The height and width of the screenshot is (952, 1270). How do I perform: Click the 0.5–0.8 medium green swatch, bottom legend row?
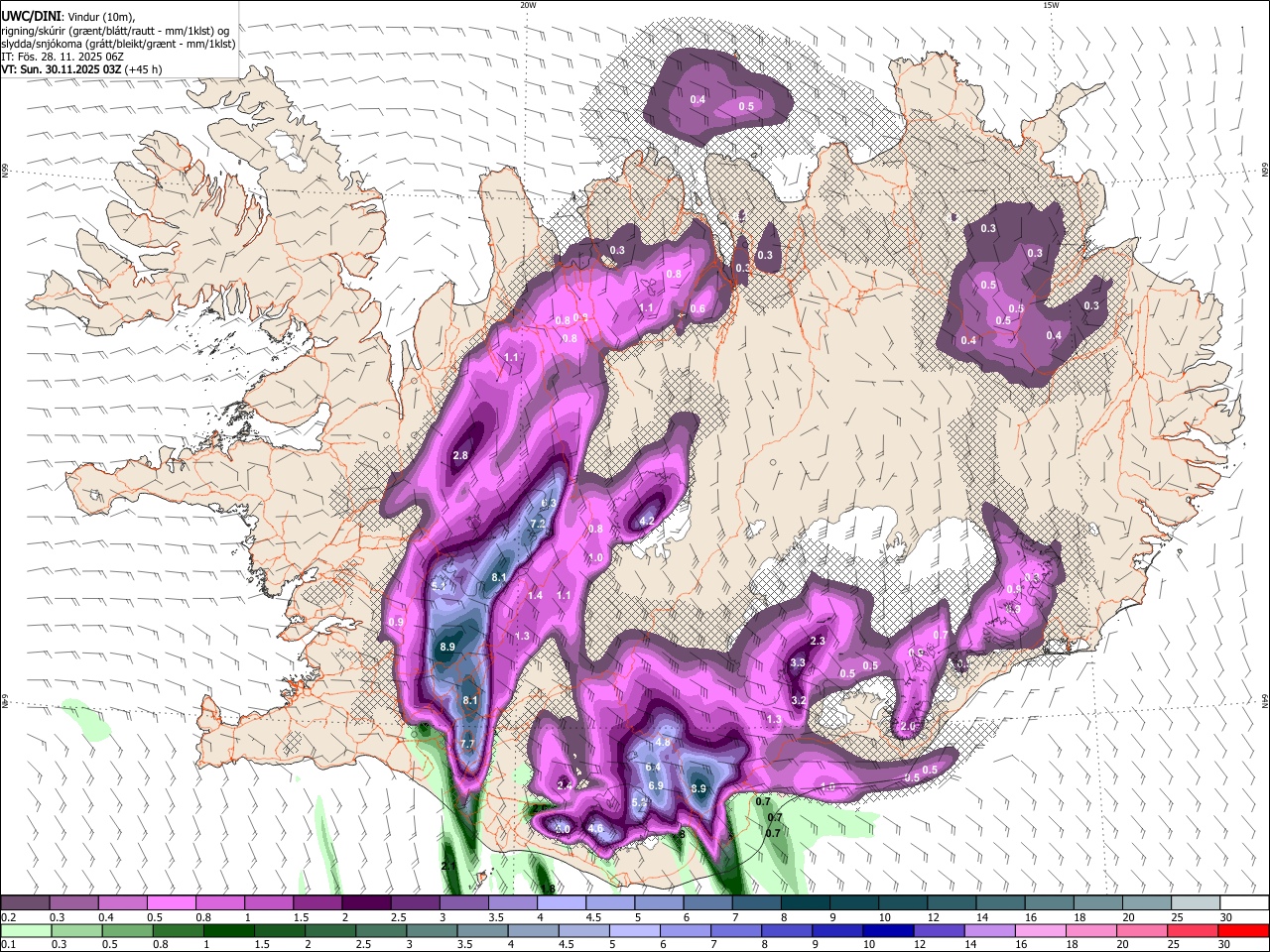tap(127, 931)
